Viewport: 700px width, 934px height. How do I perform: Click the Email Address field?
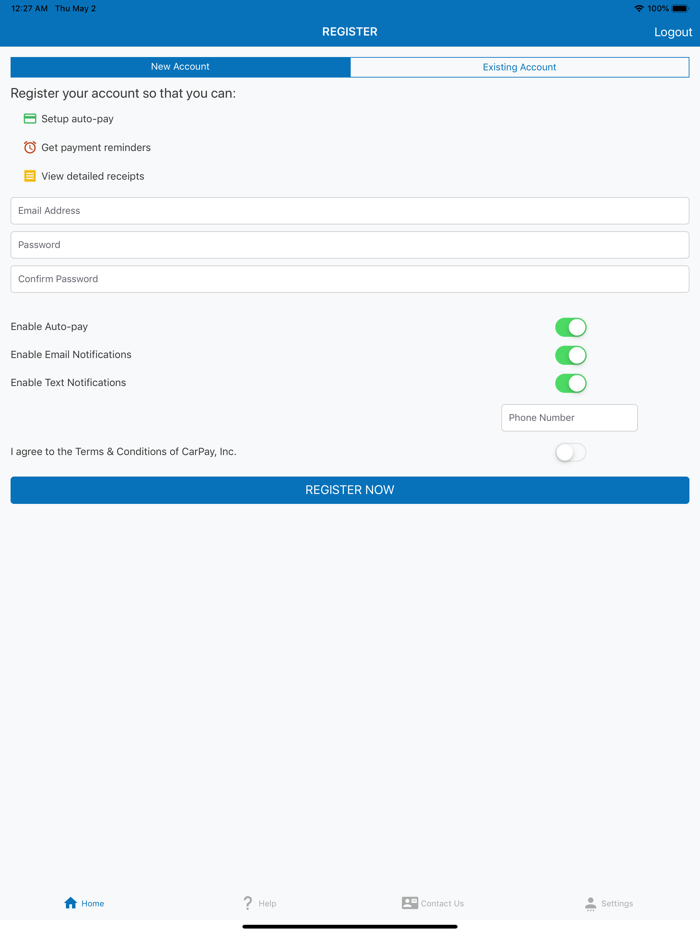(x=349, y=210)
